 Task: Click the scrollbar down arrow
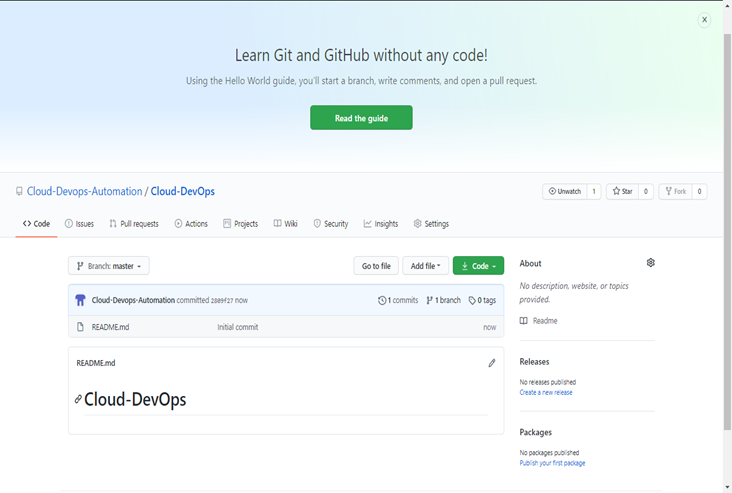(727, 488)
